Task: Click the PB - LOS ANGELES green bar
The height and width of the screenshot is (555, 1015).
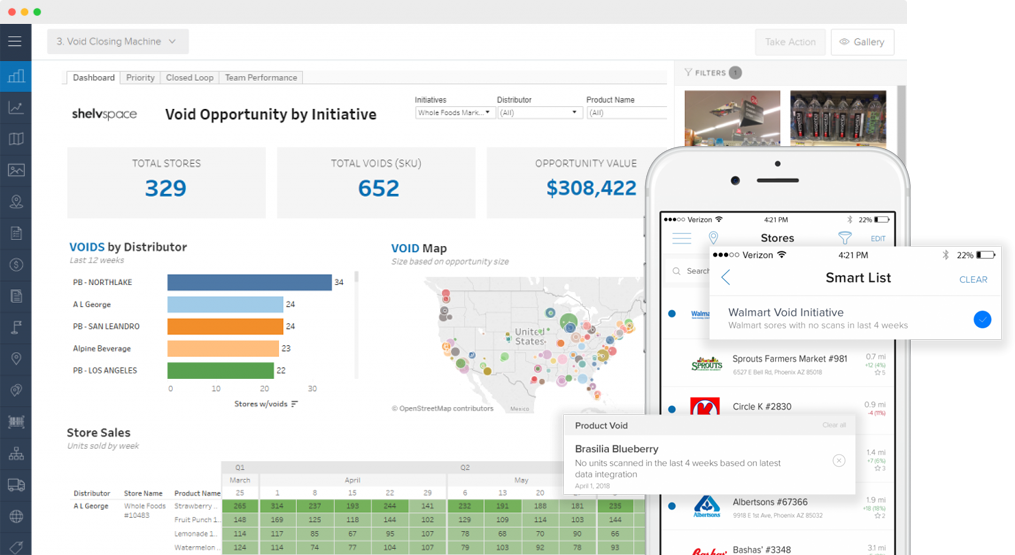Action: click(220, 370)
